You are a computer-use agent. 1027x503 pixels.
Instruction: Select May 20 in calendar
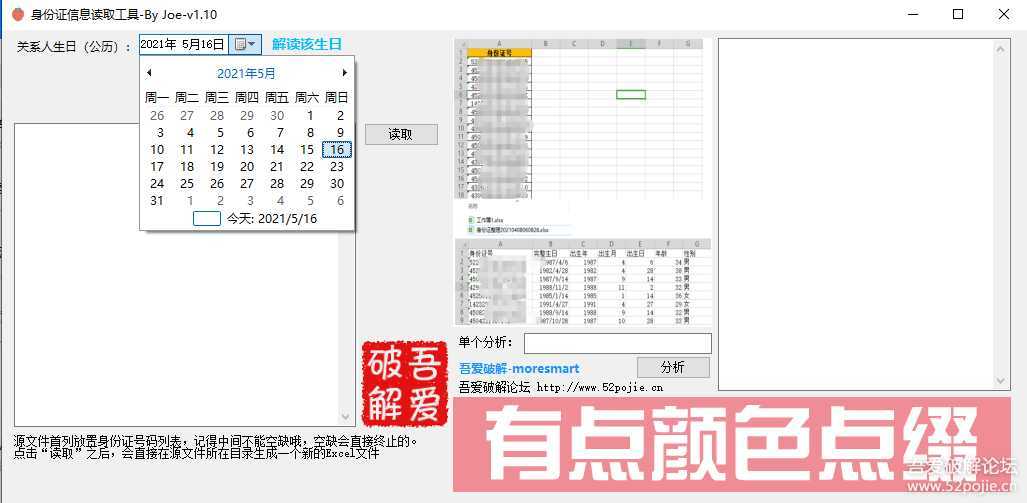coord(247,166)
